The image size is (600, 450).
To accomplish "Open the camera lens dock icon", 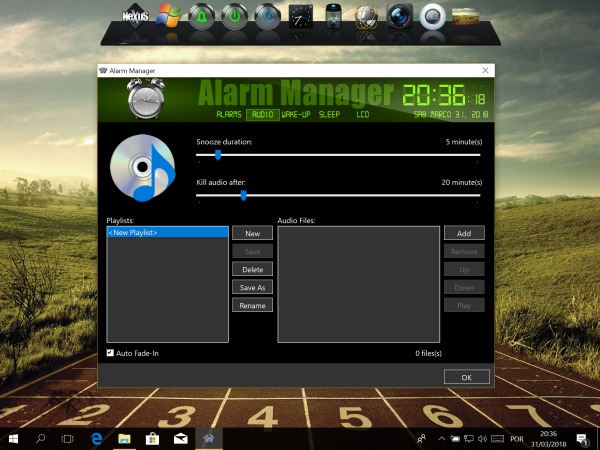I will [x=399, y=16].
